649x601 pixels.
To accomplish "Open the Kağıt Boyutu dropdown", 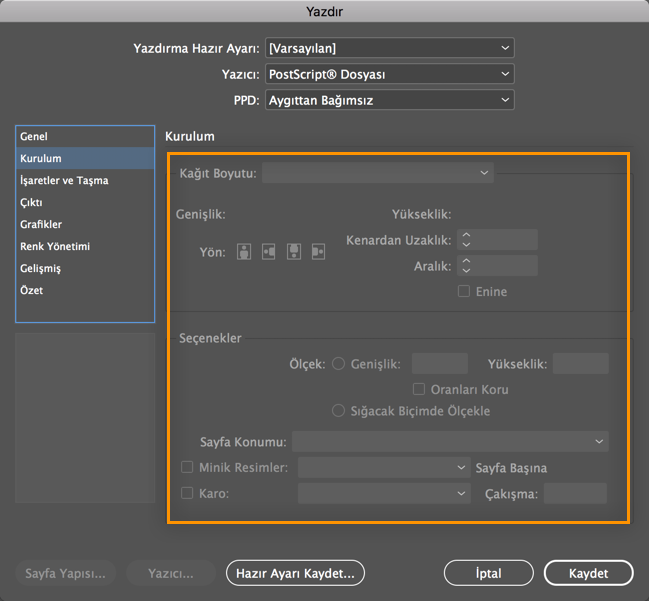I will point(378,173).
